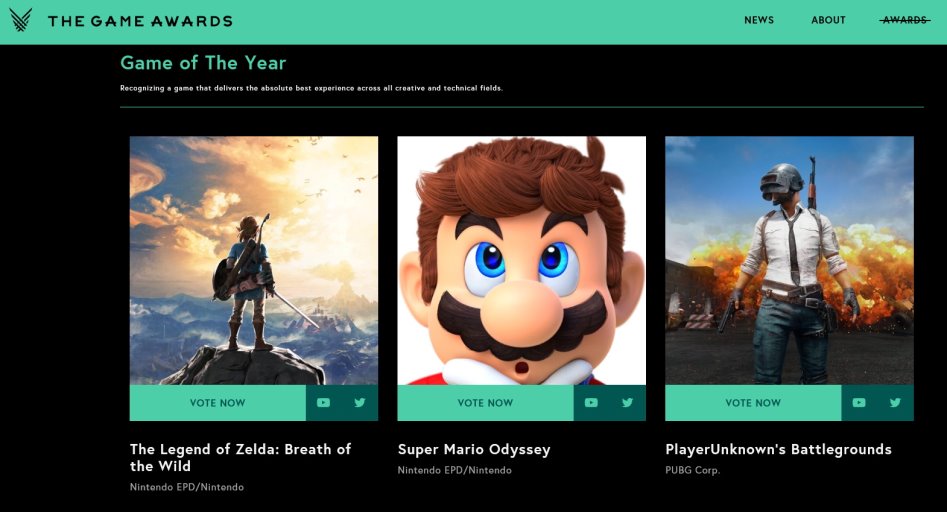Open the PlayerUnknown's Battlegrounds artwork
Image resolution: width=947 pixels, height=512 pixels.
click(789, 260)
